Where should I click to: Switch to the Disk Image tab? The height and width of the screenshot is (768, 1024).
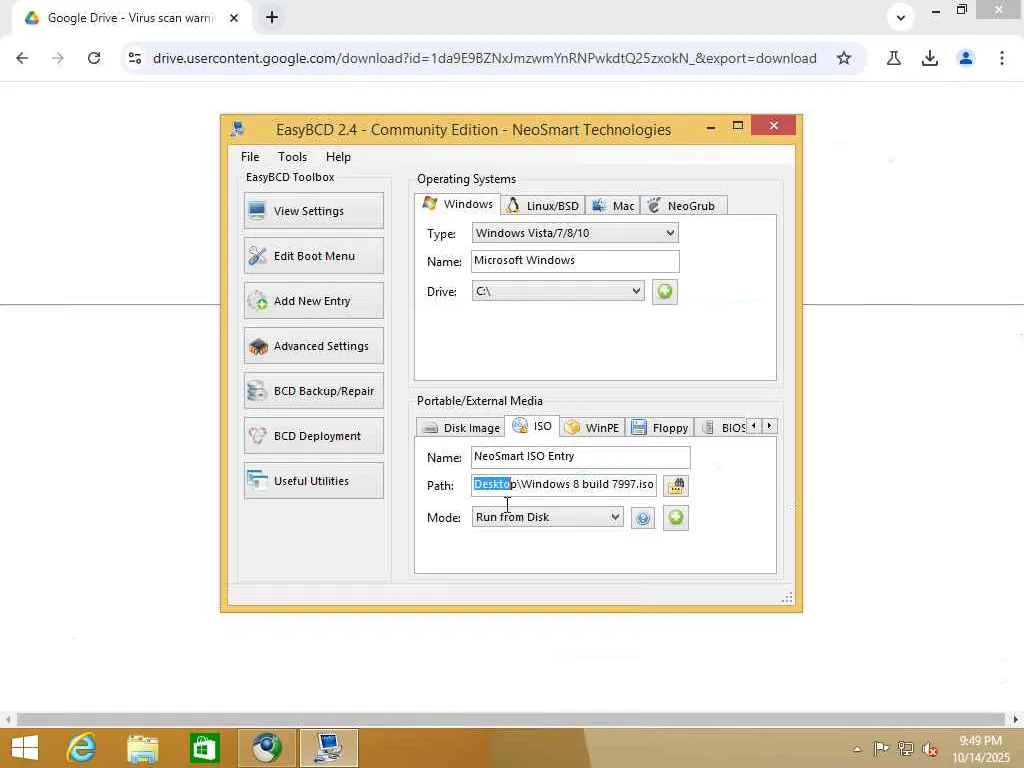coord(460,428)
